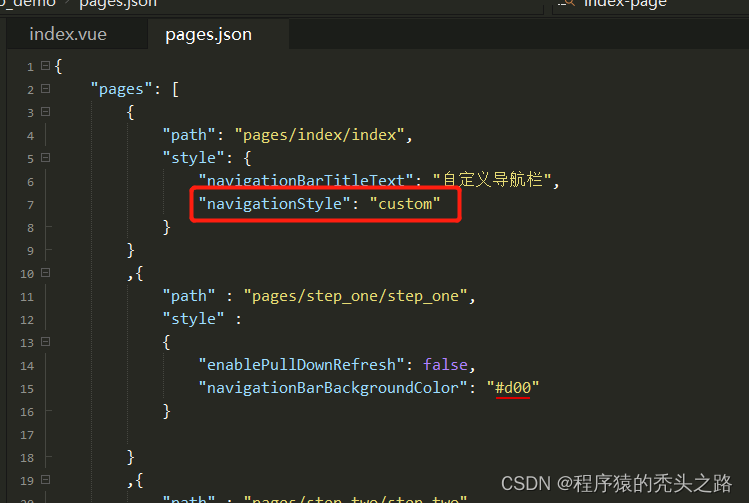Screen dimensions: 749x503
Task: Switch to the index.vue tab
Action: pos(68,34)
